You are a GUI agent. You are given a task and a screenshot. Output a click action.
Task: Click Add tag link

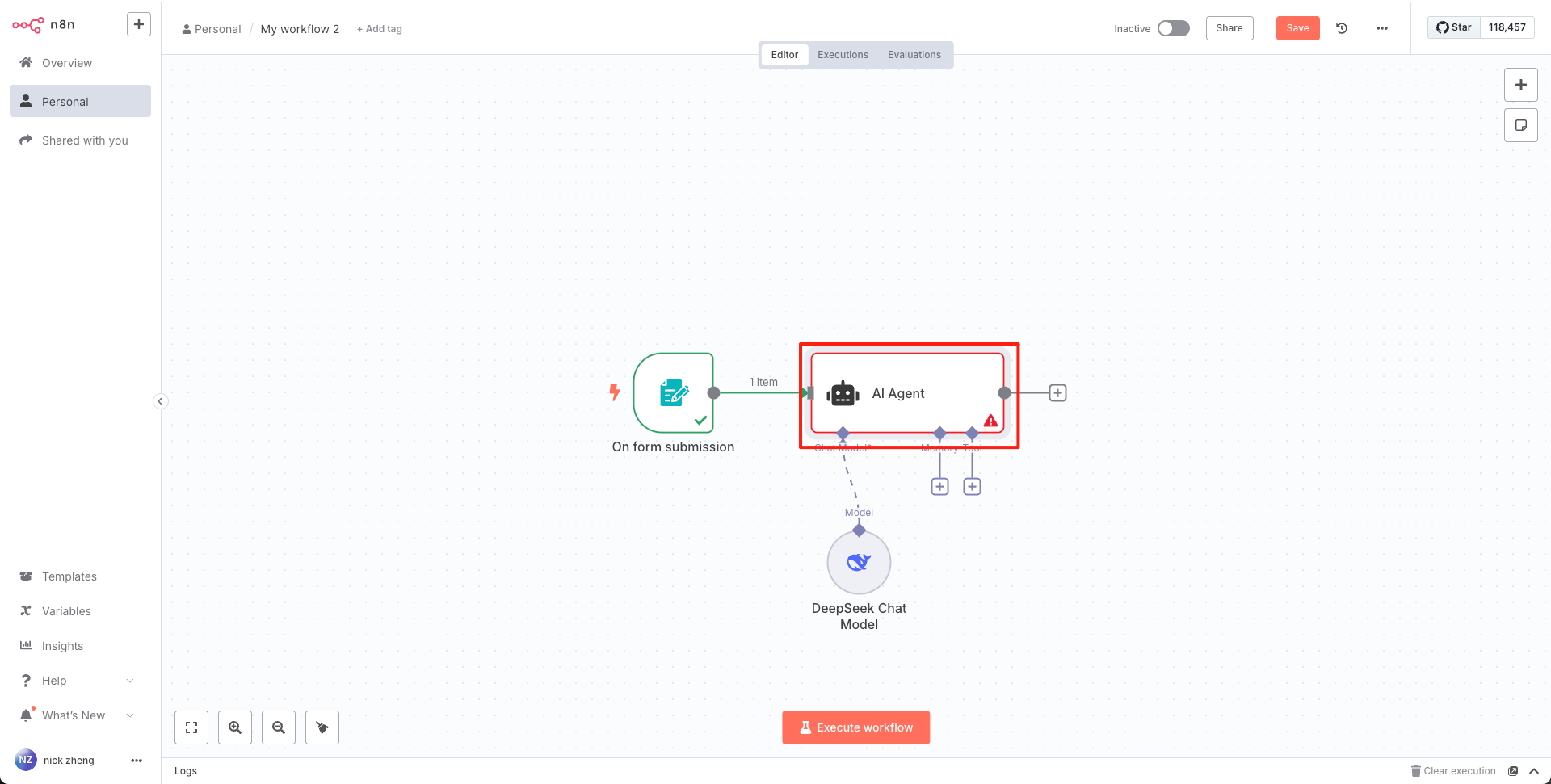(x=380, y=29)
